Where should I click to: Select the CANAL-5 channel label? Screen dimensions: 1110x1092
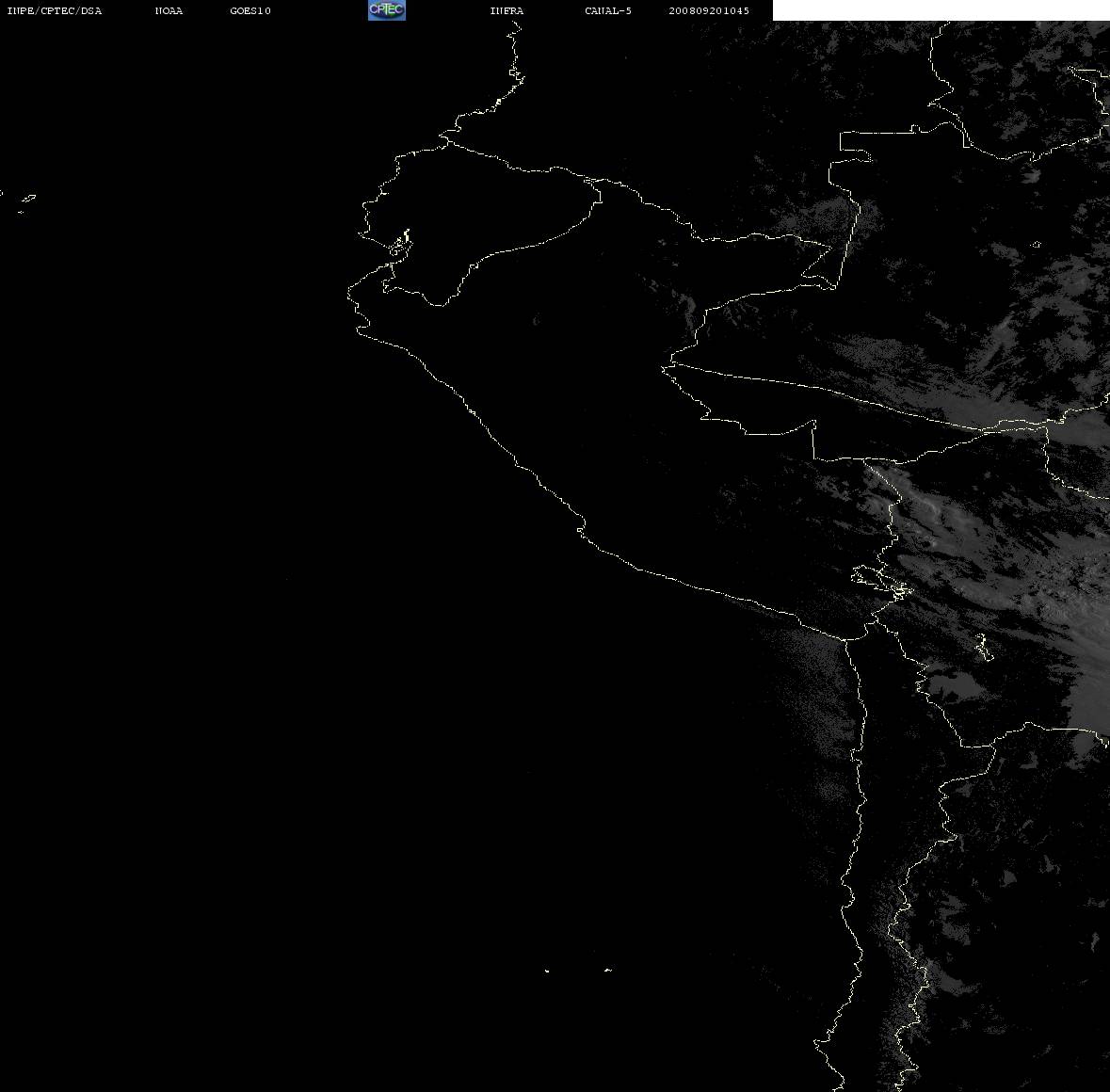coord(608,10)
